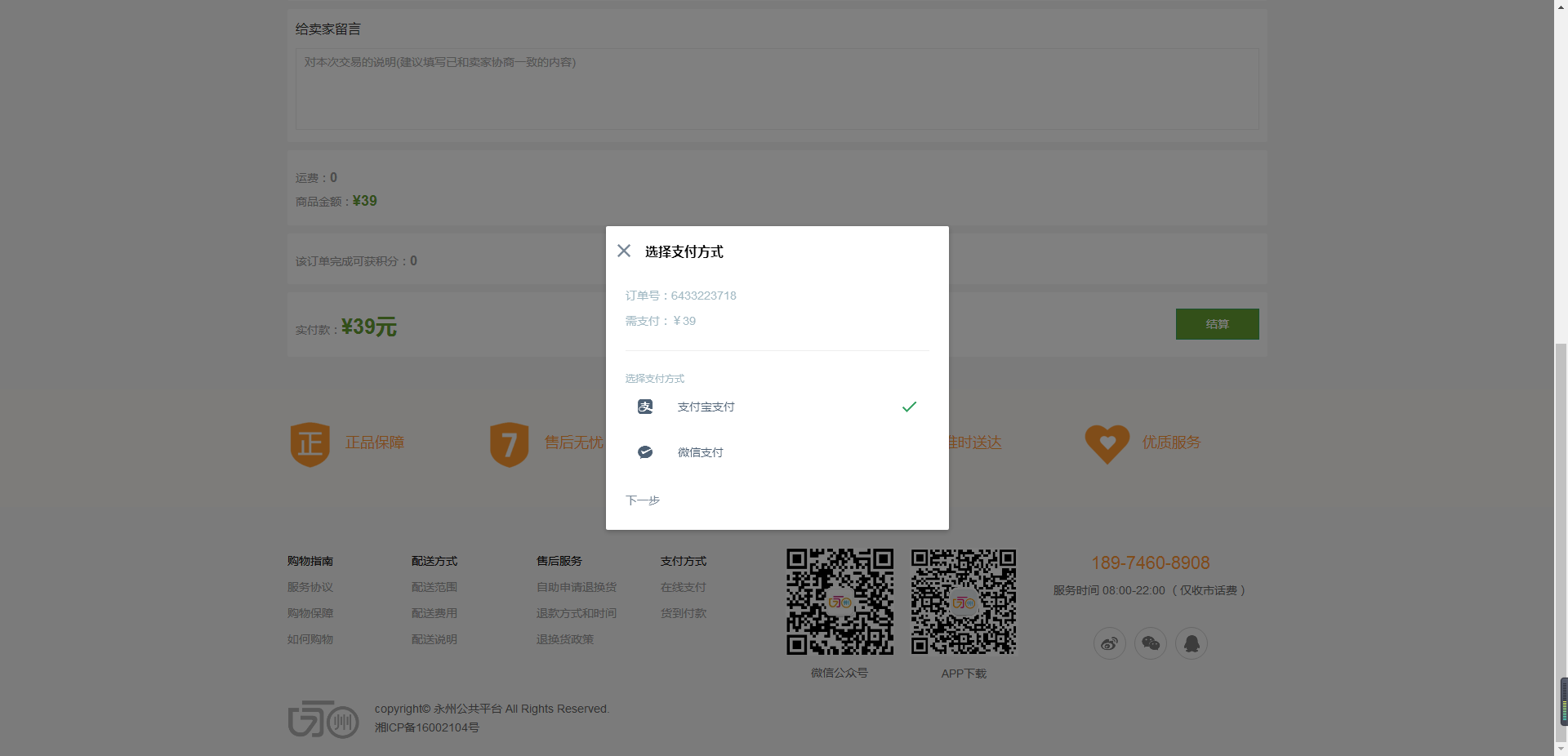Open the QQ penguin social icon

pyautogui.click(x=1191, y=643)
